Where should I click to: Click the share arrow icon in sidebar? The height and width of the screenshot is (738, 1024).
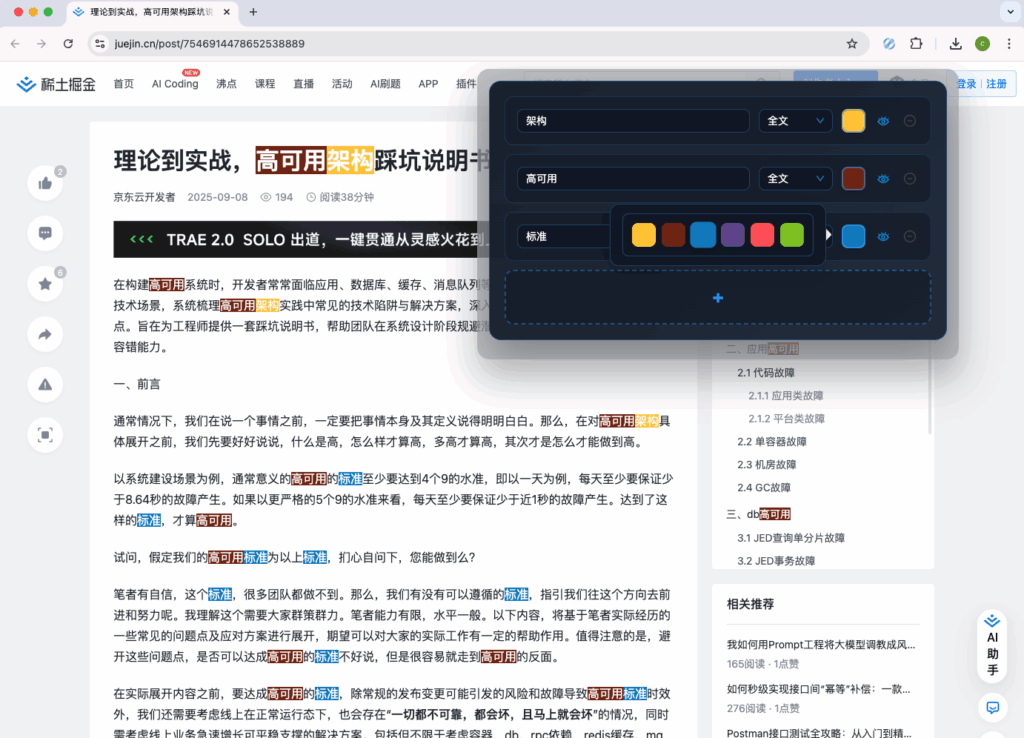pos(45,335)
